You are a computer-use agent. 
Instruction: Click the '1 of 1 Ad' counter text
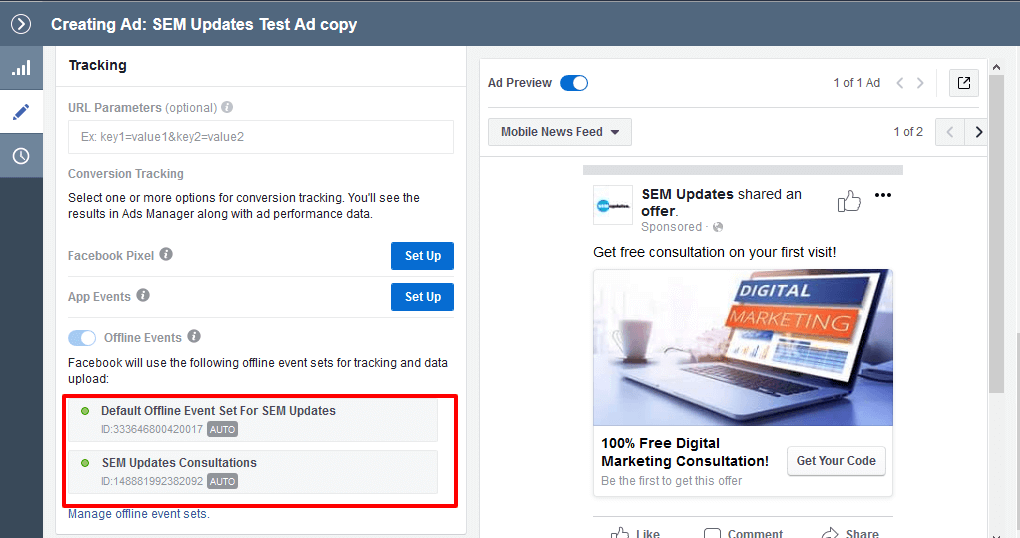point(857,83)
